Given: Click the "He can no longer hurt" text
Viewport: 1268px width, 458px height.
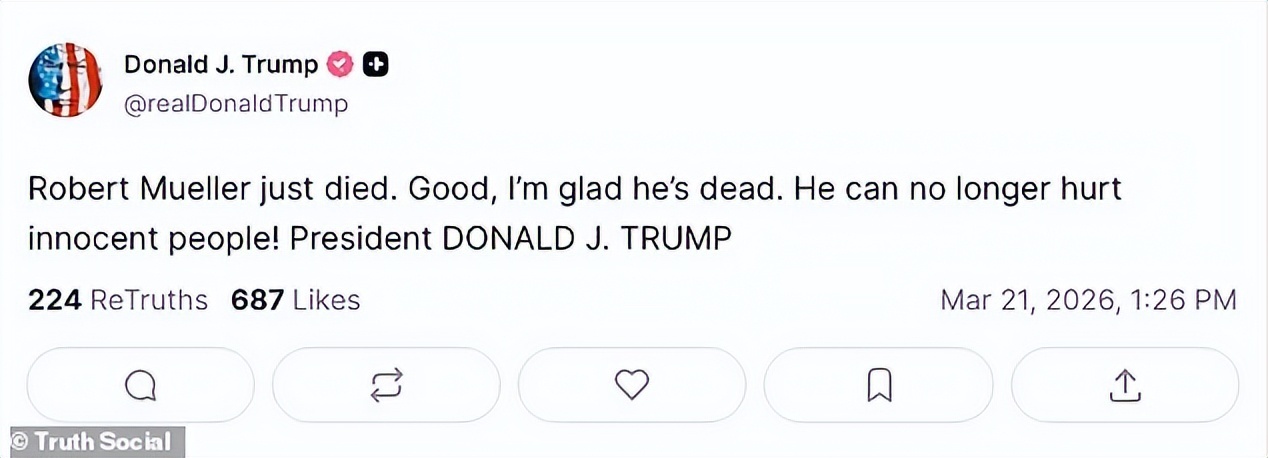Looking at the screenshot, I should tap(957, 190).
